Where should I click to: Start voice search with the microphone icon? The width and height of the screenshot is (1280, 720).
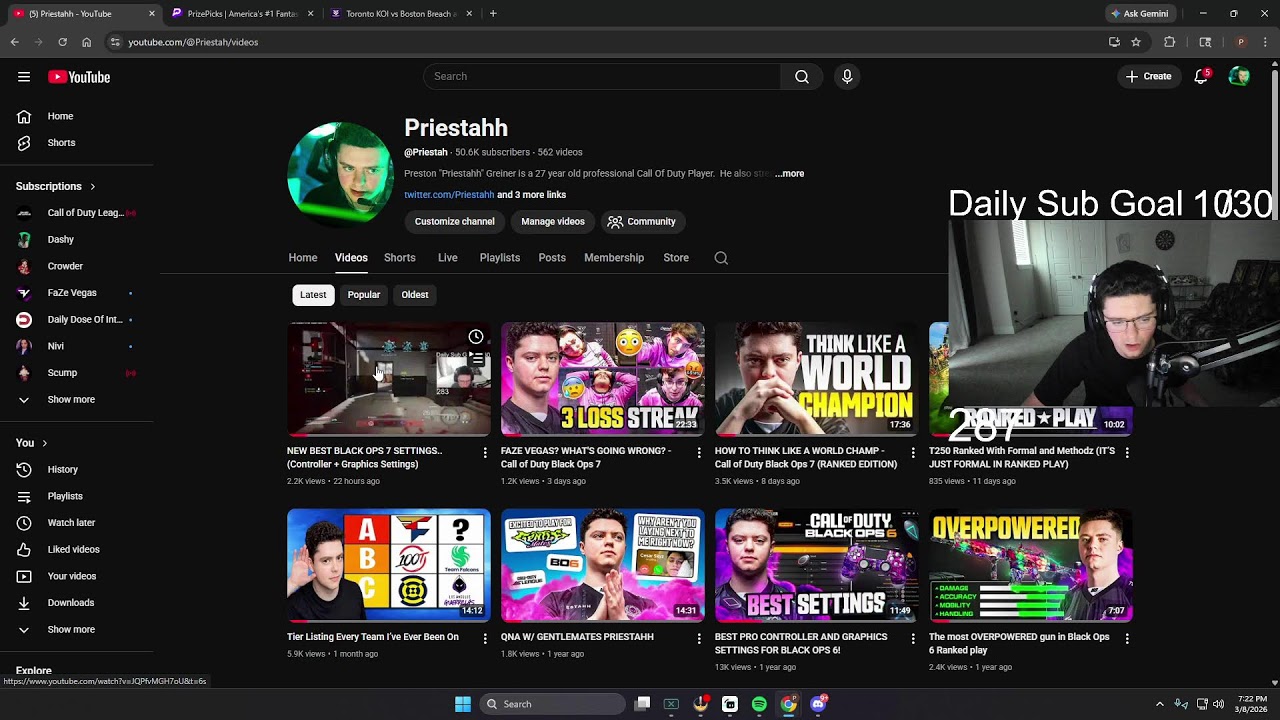[x=847, y=77]
